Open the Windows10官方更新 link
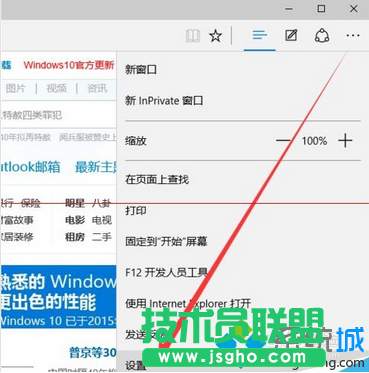Viewport: 369px width, 373px height. point(69,65)
